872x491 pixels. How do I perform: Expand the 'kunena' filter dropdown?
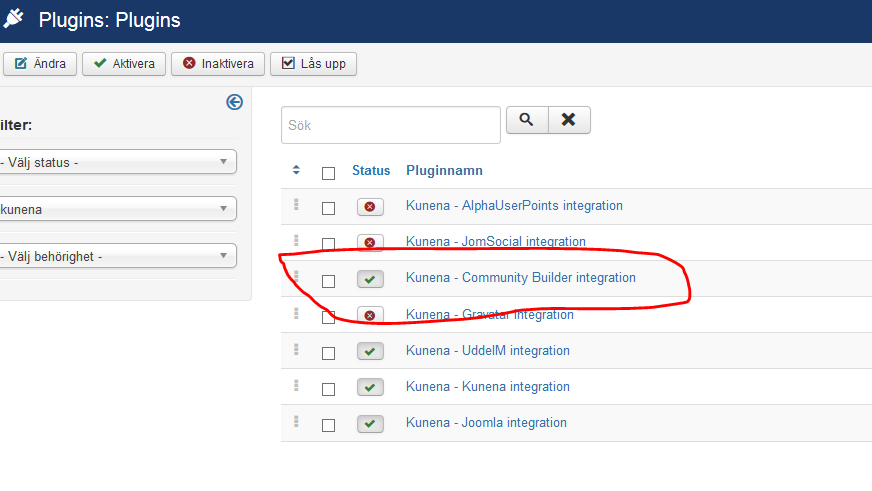tap(117, 209)
